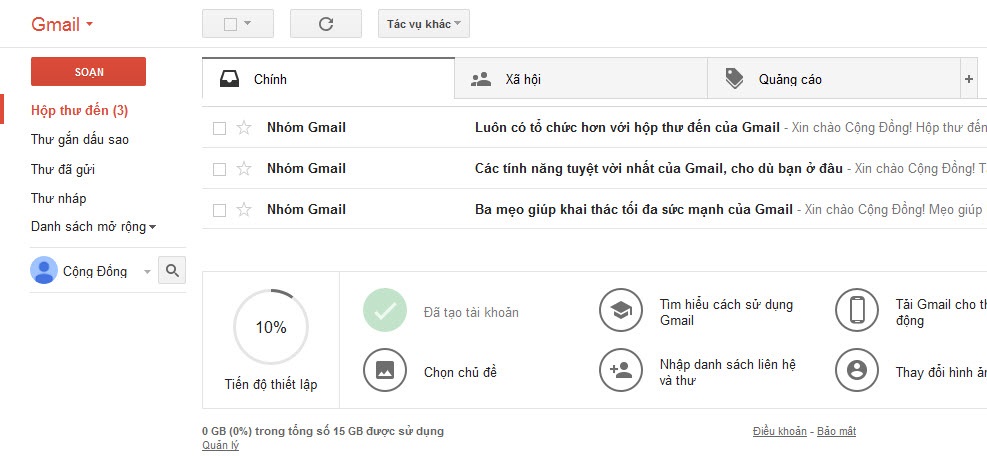Star the 'Luôn có tổ chức hơn' email

[x=244, y=128]
